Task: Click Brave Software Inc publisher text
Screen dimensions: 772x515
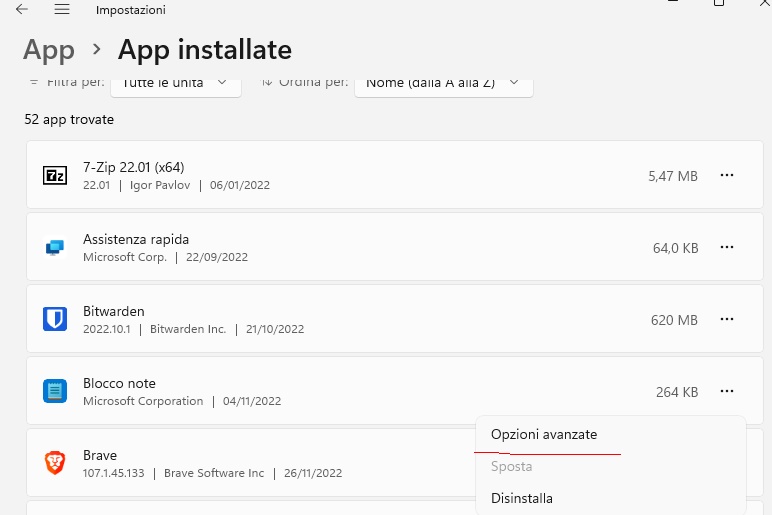Action: coord(214,473)
